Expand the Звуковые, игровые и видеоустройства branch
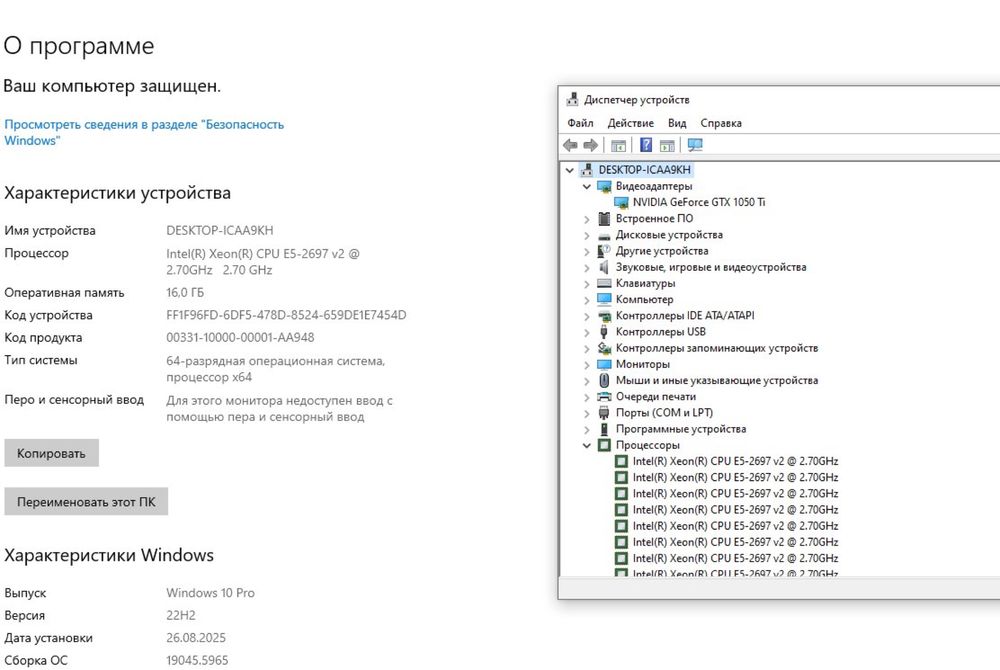1000x670 pixels. coord(587,268)
